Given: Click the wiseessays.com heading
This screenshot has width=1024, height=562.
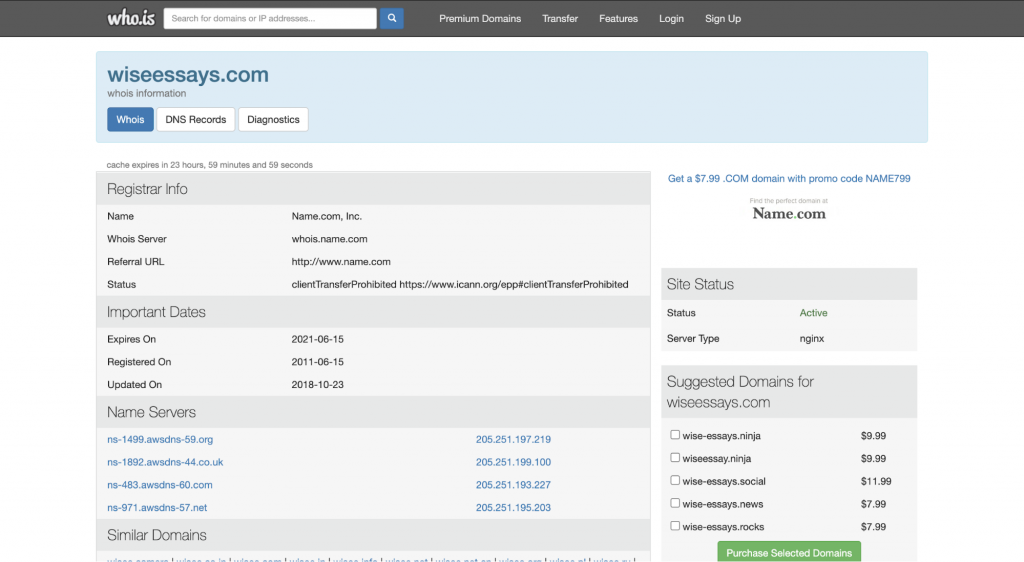Looking at the screenshot, I should [x=188, y=74].
